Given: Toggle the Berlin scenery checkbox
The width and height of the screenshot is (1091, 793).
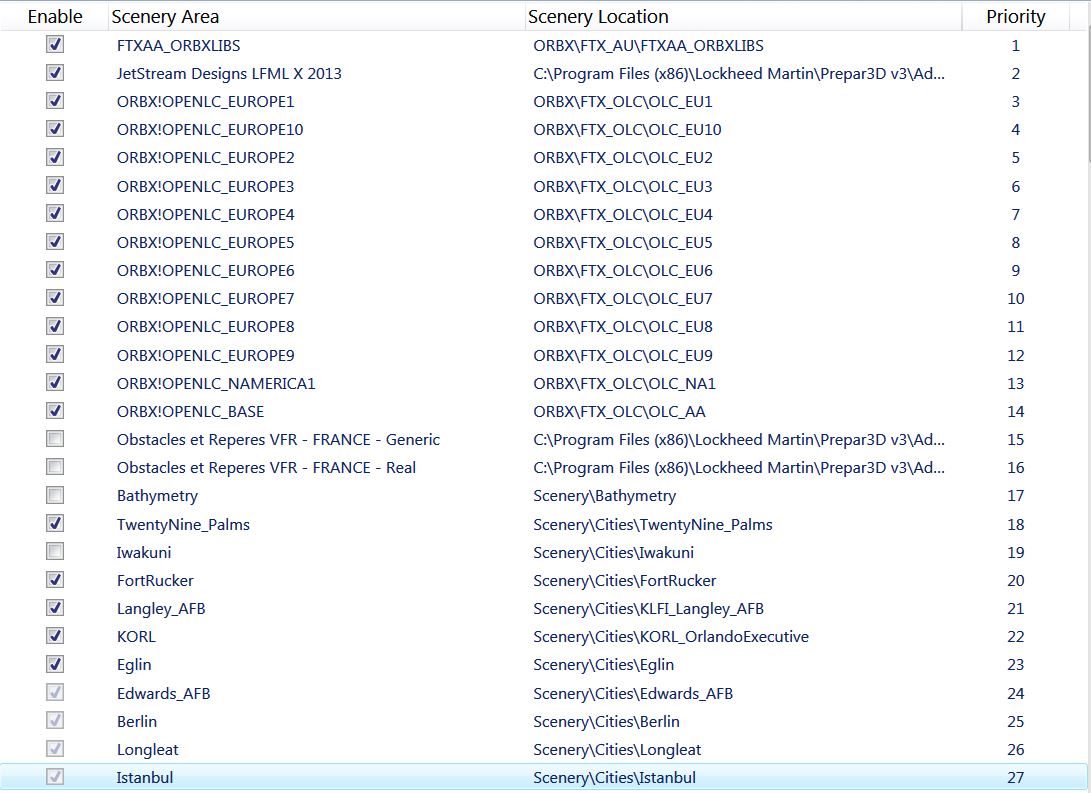Looking at the screenshot, I should tap(55, 720).
